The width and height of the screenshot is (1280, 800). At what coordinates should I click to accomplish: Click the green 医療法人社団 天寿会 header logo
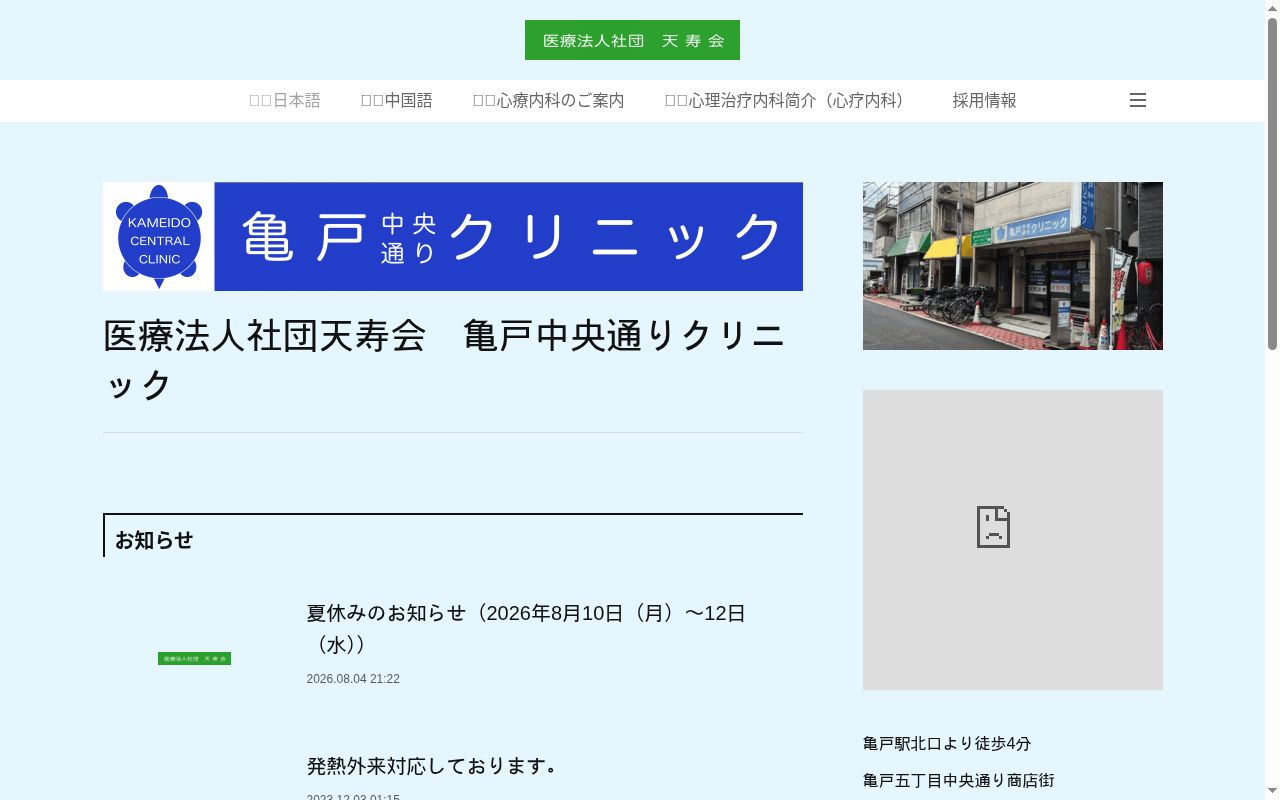click(632, 40)
